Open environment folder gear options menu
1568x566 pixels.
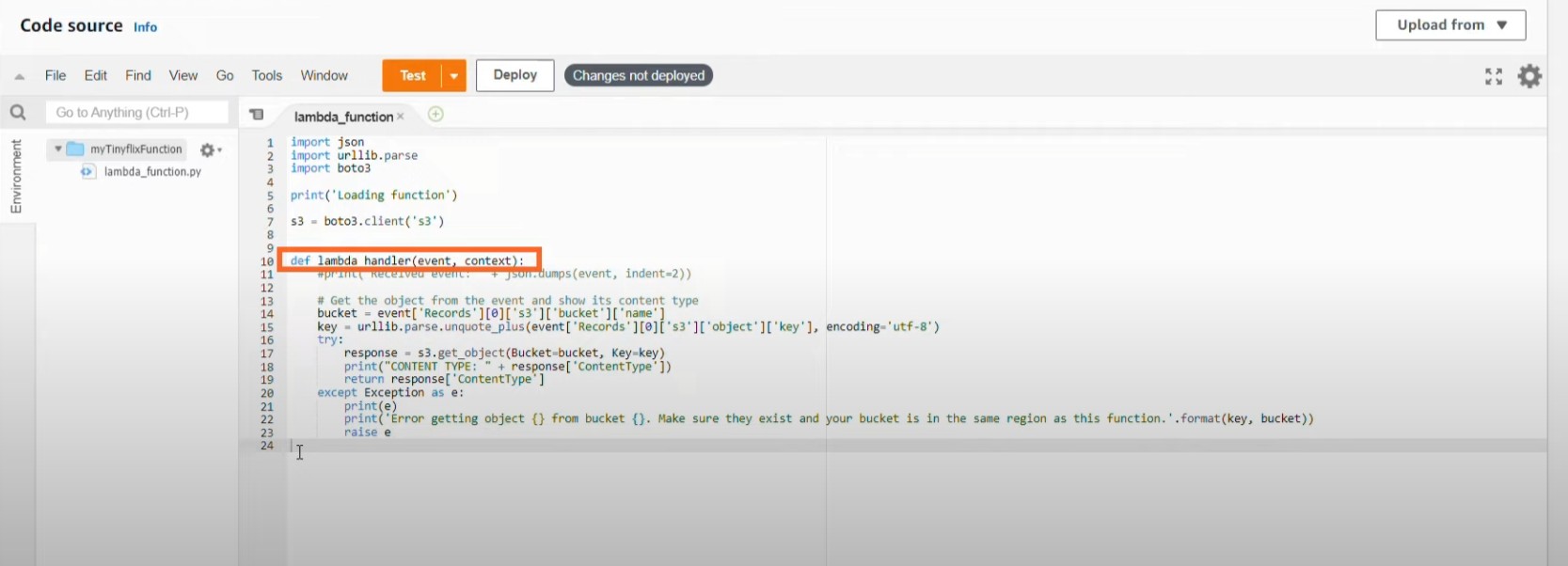coord(211,150)
